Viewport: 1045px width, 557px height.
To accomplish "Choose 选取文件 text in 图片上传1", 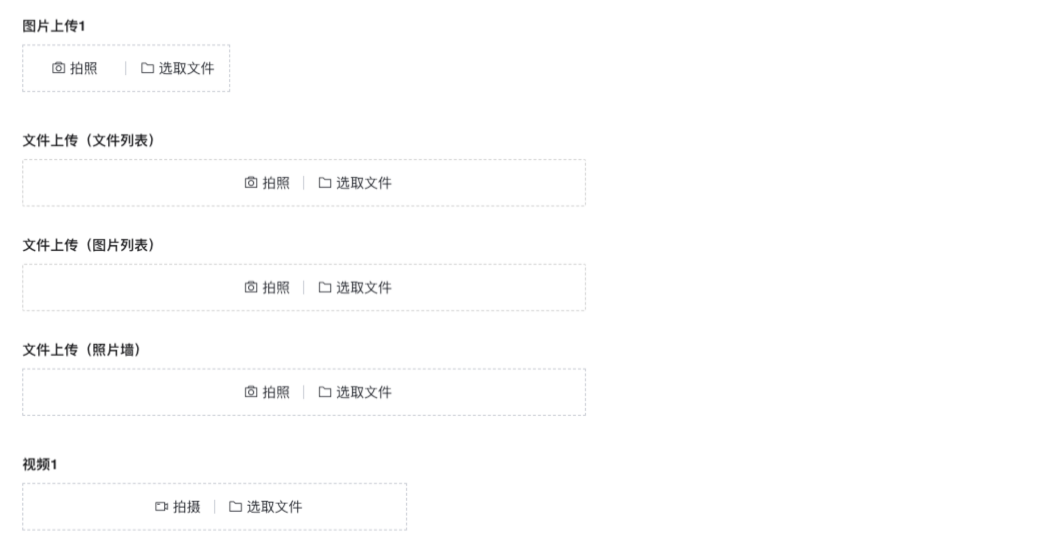I will pos(186,68).
